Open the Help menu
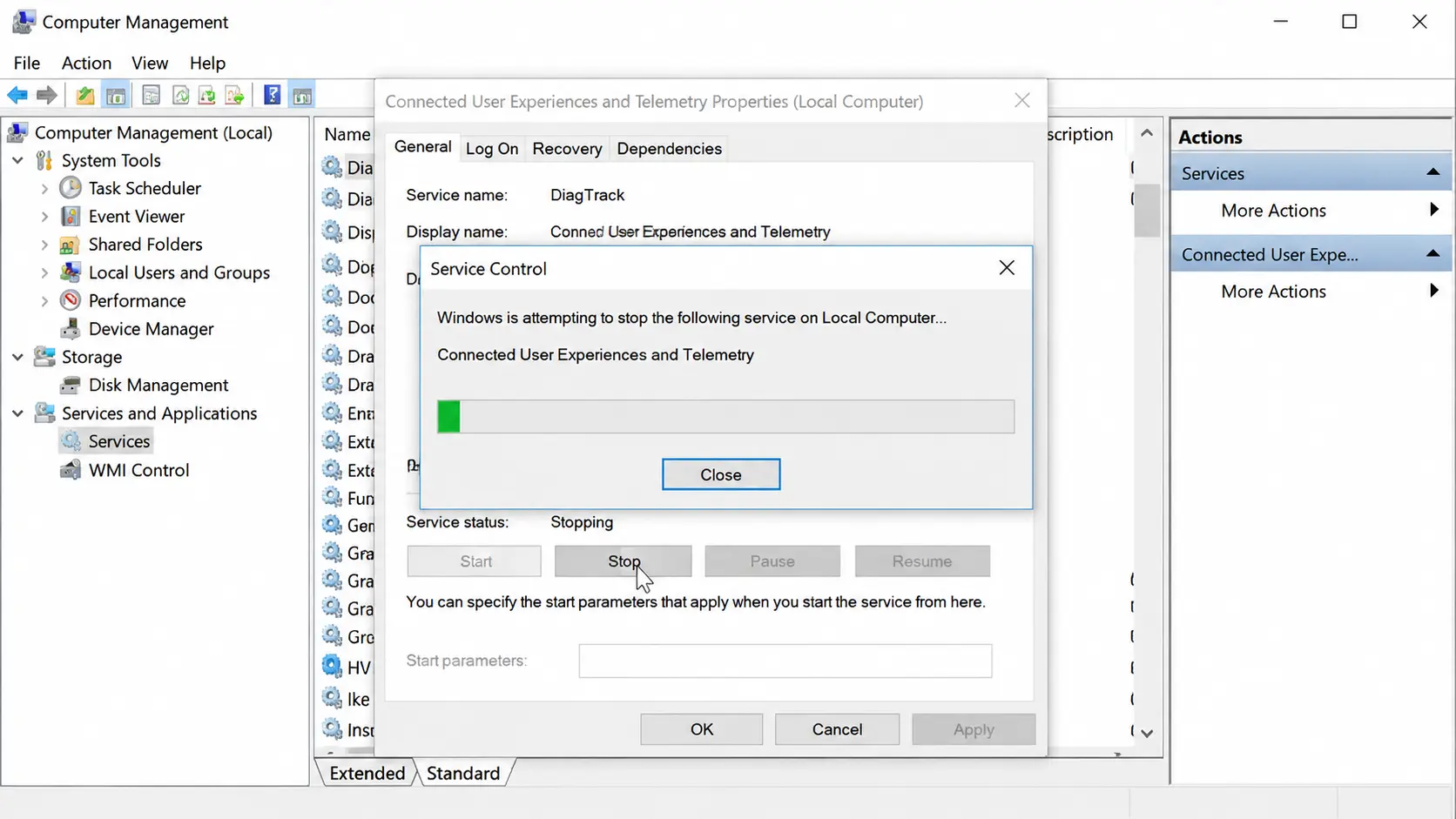1456x819 pixels. pos(207,63)
